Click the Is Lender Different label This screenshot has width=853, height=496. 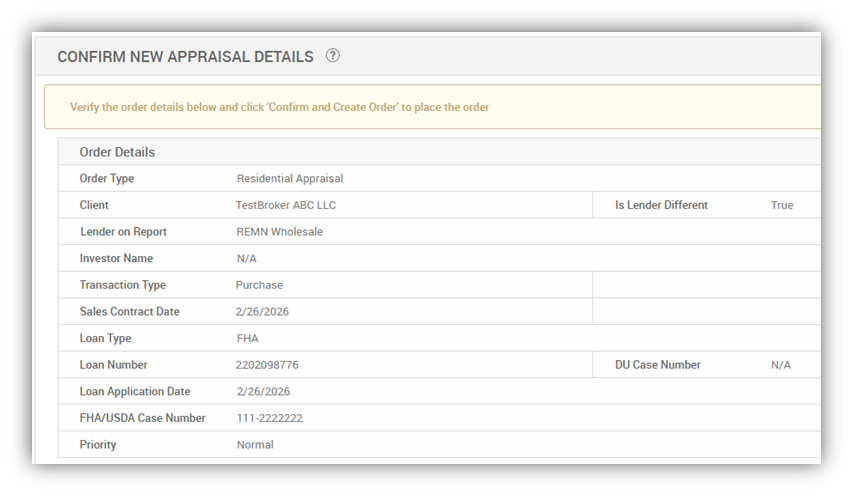[661, 205]
